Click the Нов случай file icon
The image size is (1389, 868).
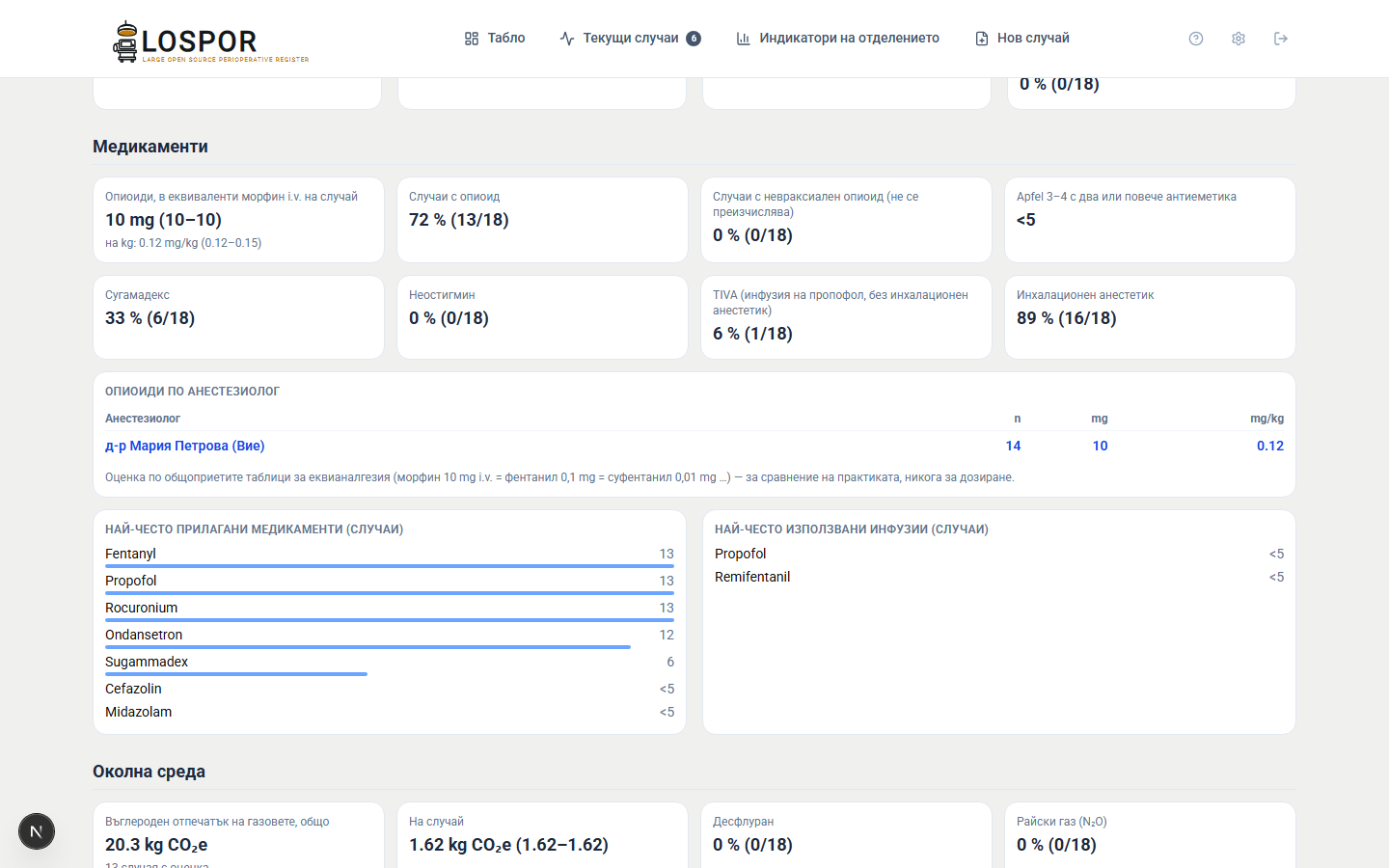[x=982, y=39]
